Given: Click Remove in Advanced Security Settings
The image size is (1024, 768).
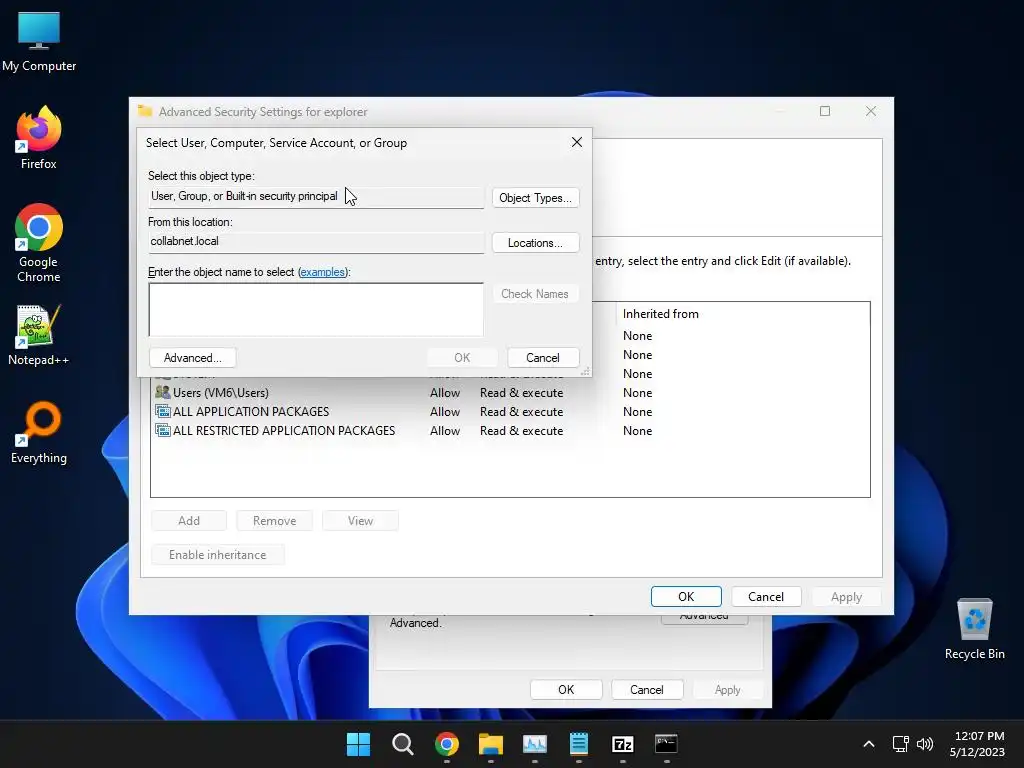Looking at the screenshot, I should (x=274, y=521).
